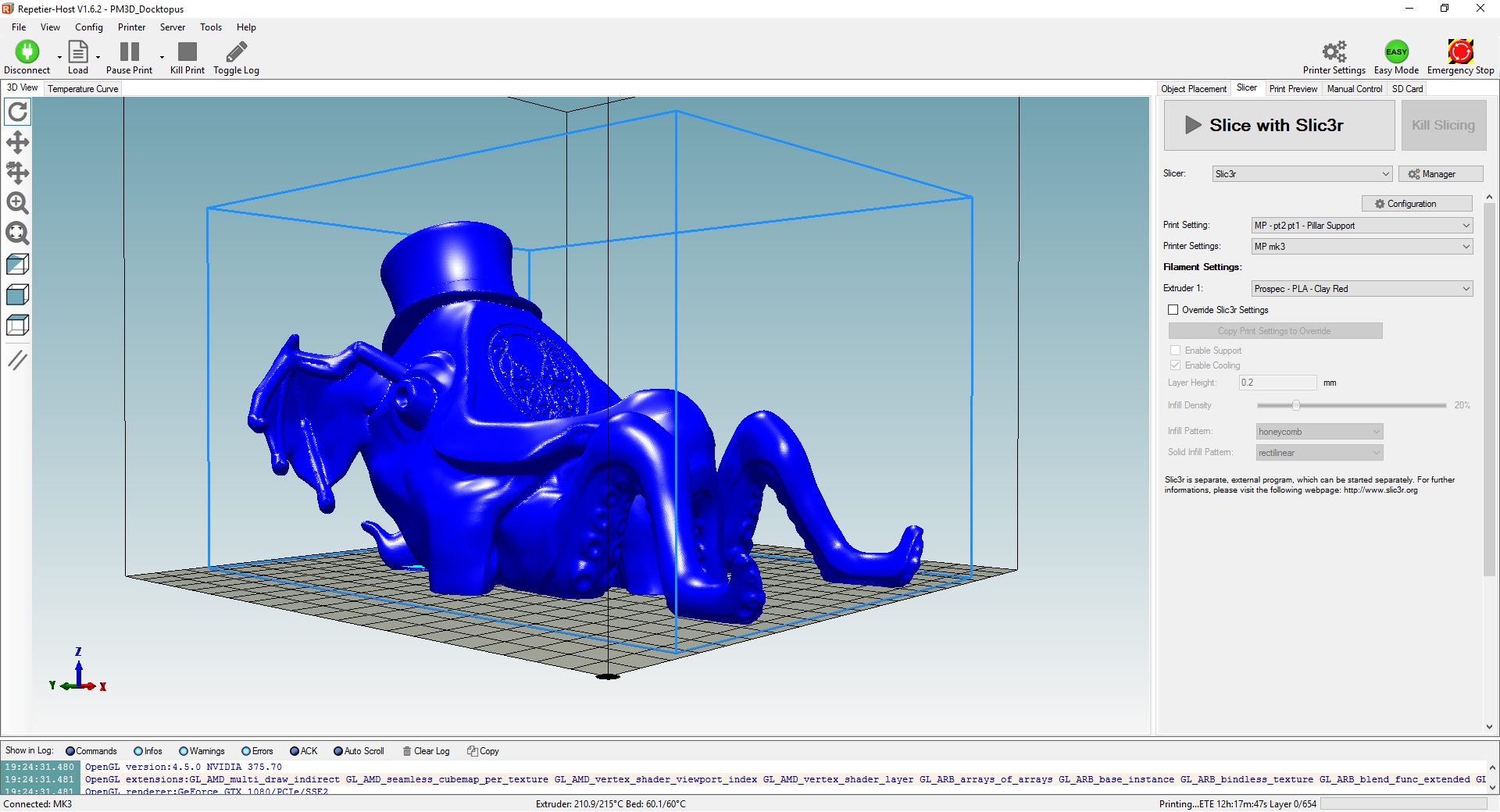Expand the Extruder 1 filament dropdown
The height and width of the screenshot is (812, 1500).
[x=1362, y=289]
